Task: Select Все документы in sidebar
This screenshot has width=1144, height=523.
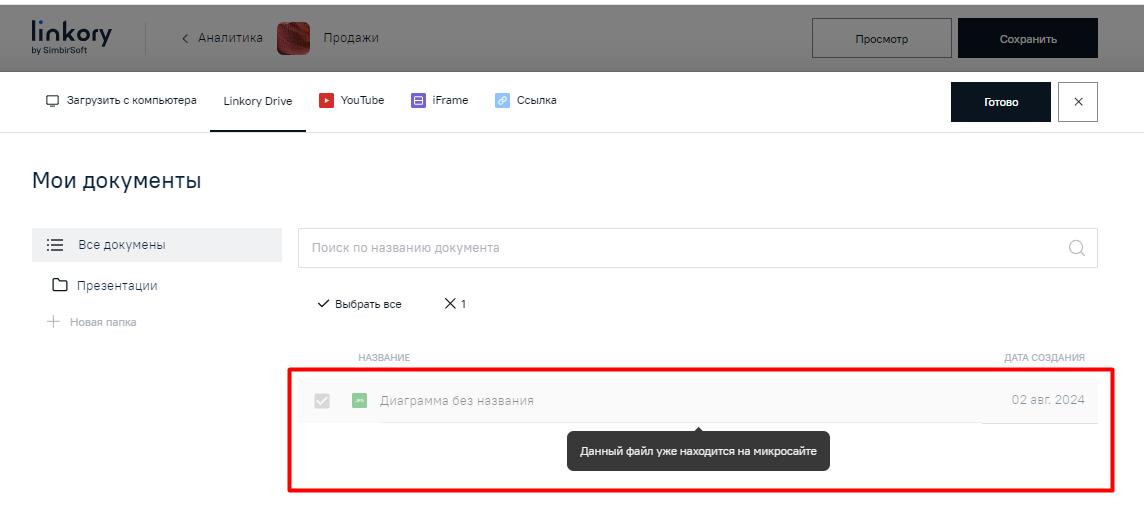Action: click(x=121, y=245)
